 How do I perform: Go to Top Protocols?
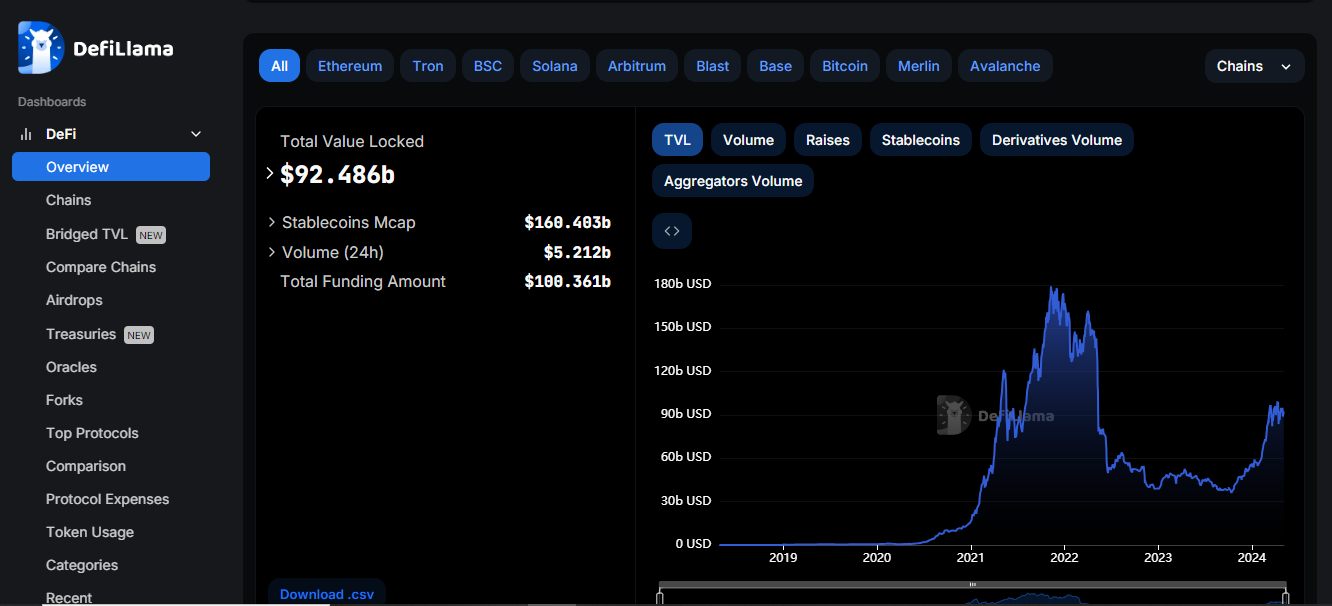(92, 433)
